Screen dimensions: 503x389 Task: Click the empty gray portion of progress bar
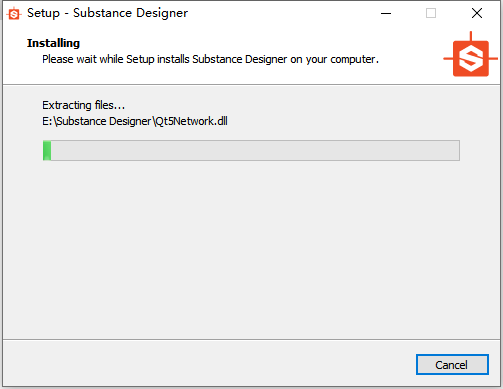pos(255,151)
